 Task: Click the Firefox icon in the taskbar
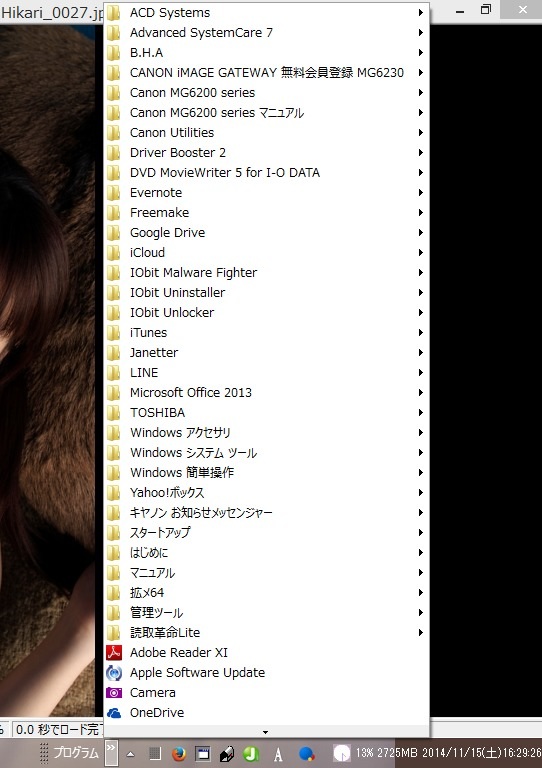tap(179, 753)
